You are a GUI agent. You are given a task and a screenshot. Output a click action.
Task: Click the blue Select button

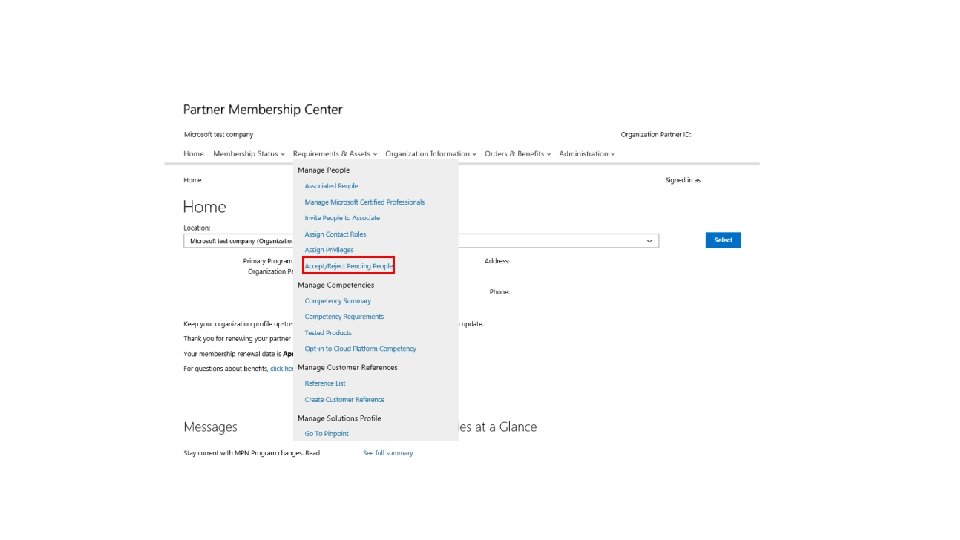pos(723,240)
